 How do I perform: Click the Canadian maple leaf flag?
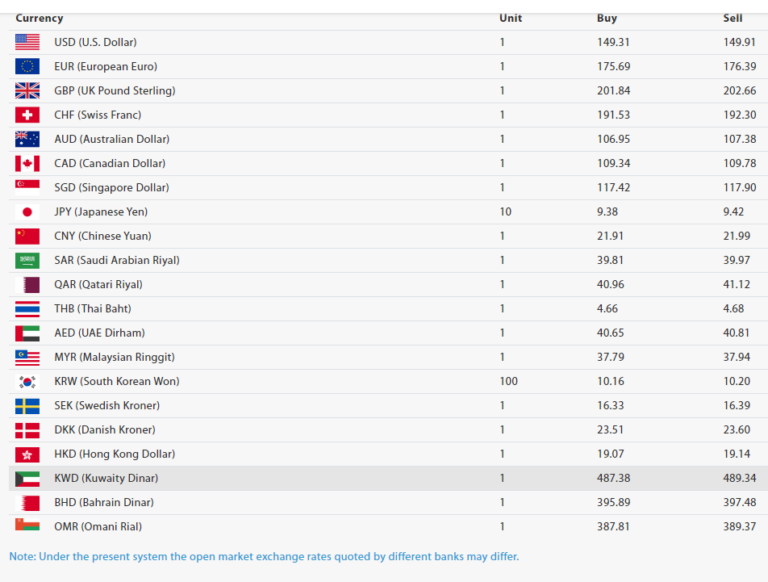(27, 163)
